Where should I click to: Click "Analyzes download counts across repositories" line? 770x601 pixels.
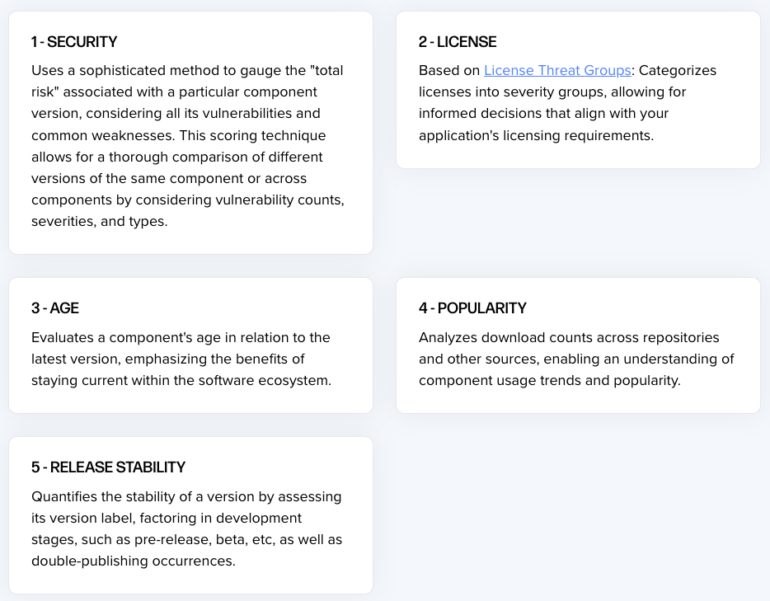568,337
